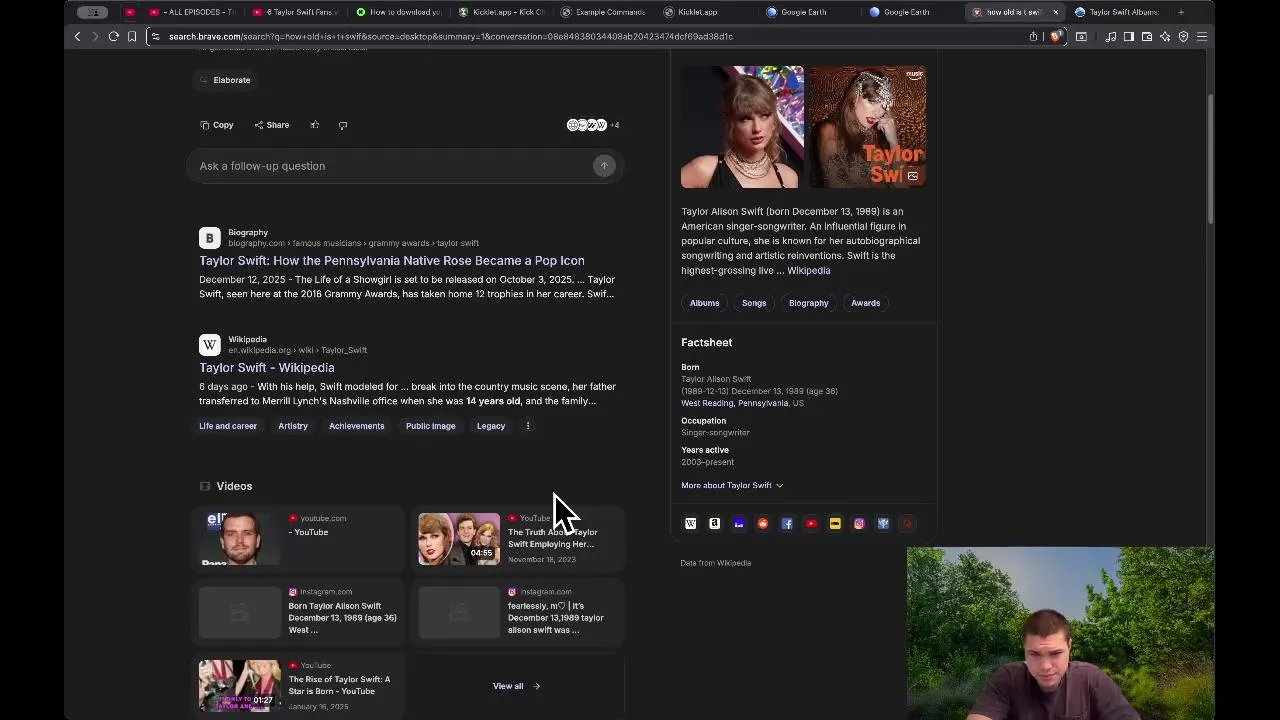Open the Amazon profile icon in factsheet
This screenshot has height=720, width=1280.
pos(714,523)
